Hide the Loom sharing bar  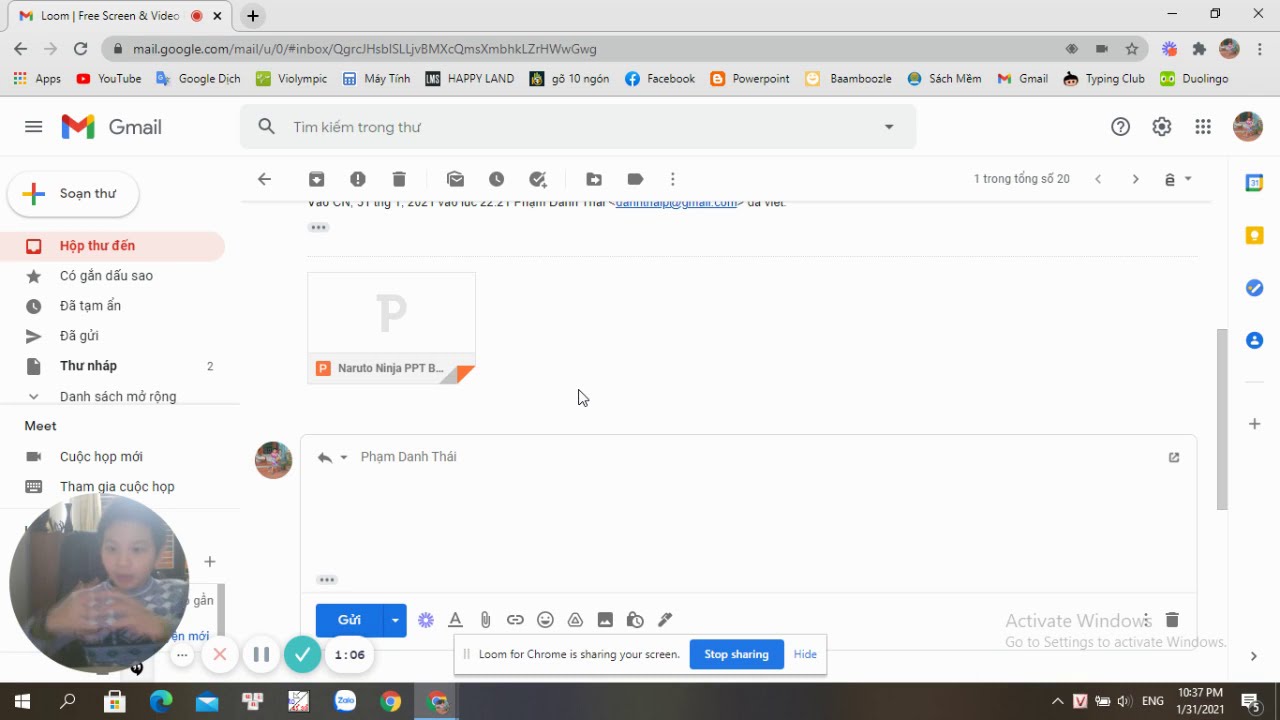[x=805, y=654]
